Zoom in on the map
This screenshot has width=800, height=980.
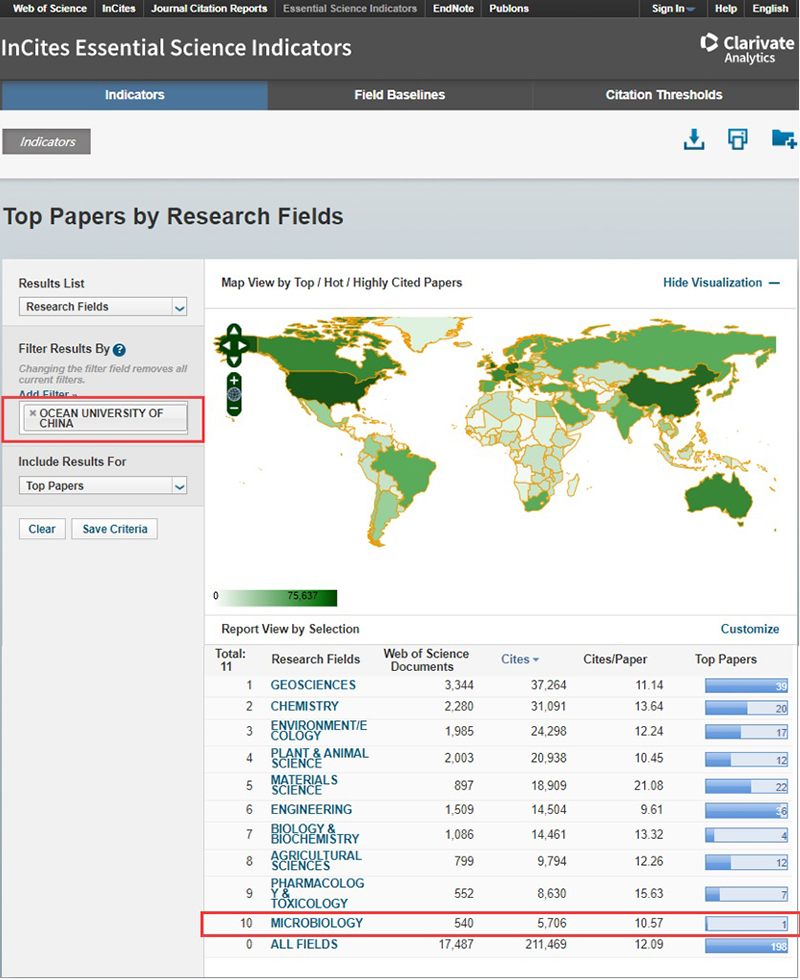[x=234, y=380]
